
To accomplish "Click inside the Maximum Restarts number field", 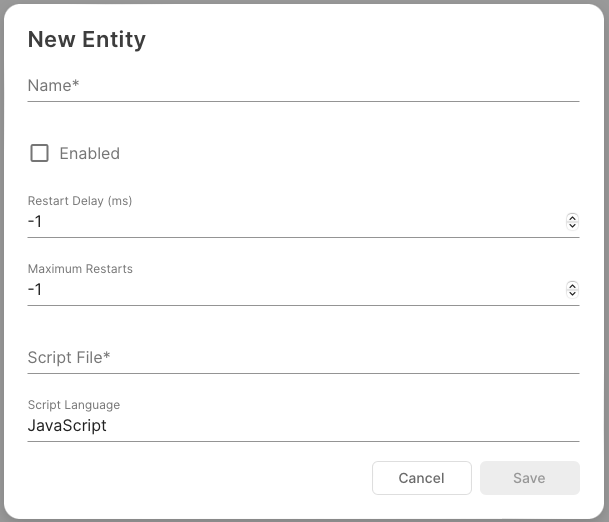I will coord(290,290).
